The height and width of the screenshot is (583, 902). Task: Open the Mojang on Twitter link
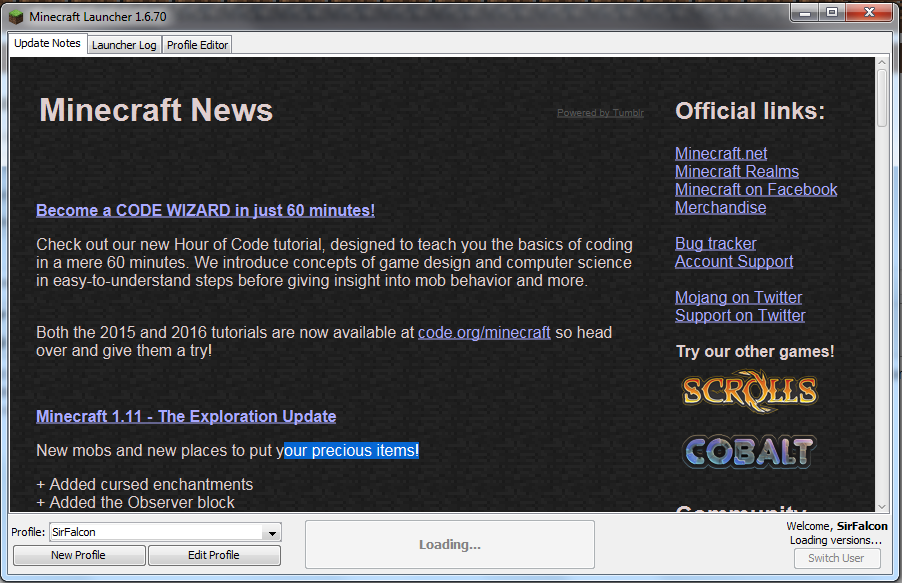(738, 298)
